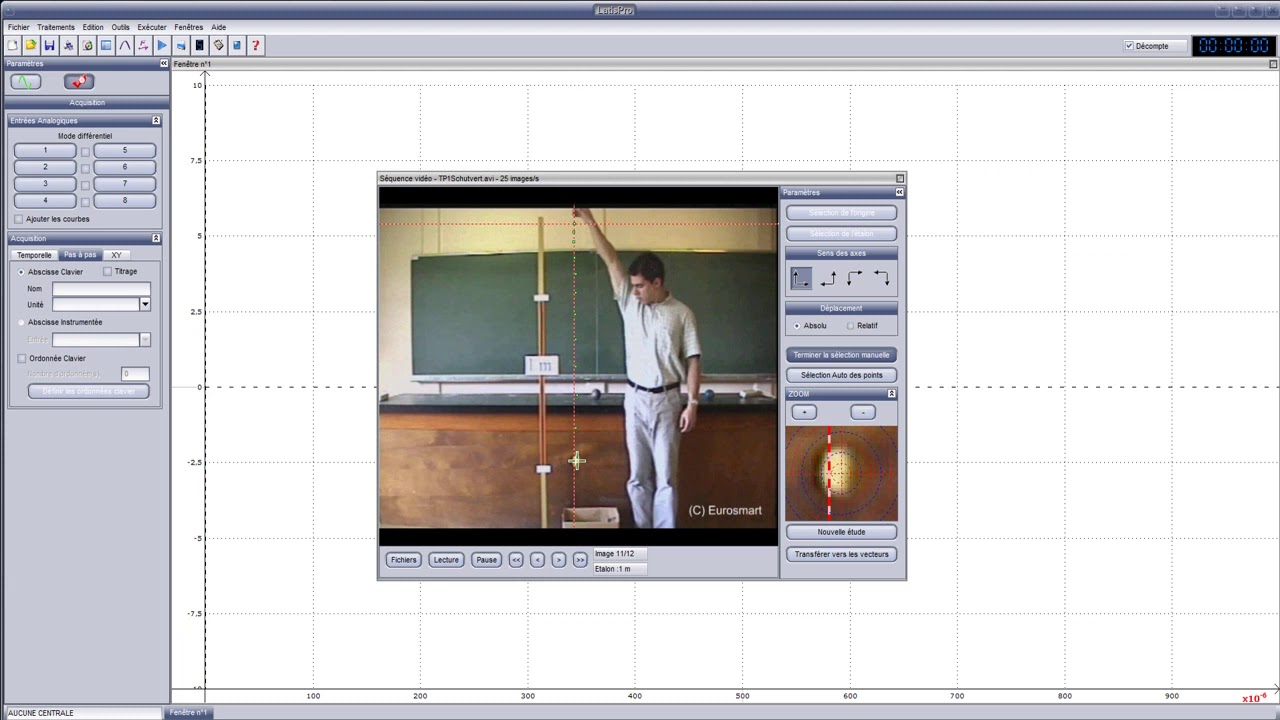Screen dimensions: 1280x720
Task: Switch to the Pas à pas tab
Action: click(80, 255)
